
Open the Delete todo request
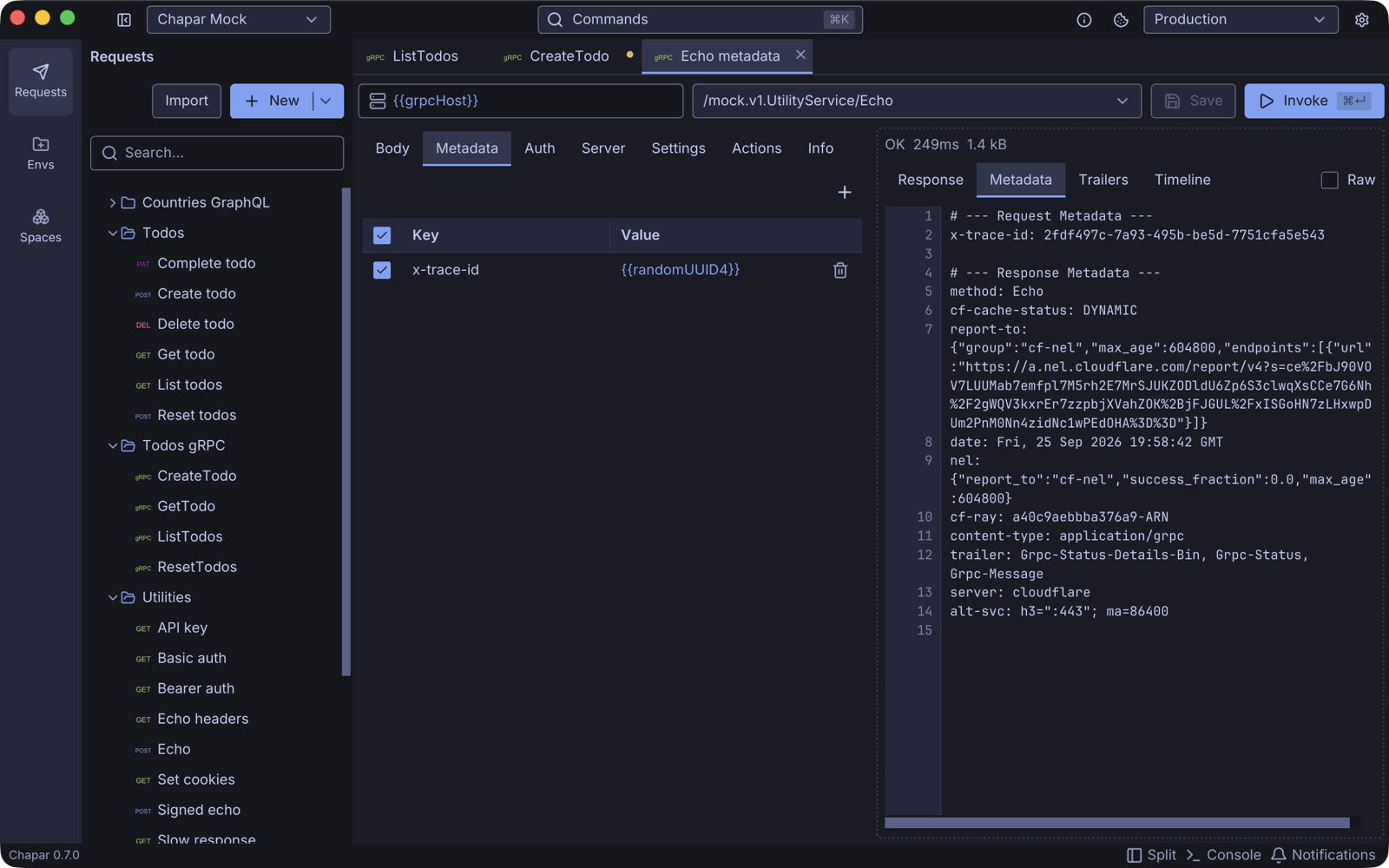[x=195, y=324]
